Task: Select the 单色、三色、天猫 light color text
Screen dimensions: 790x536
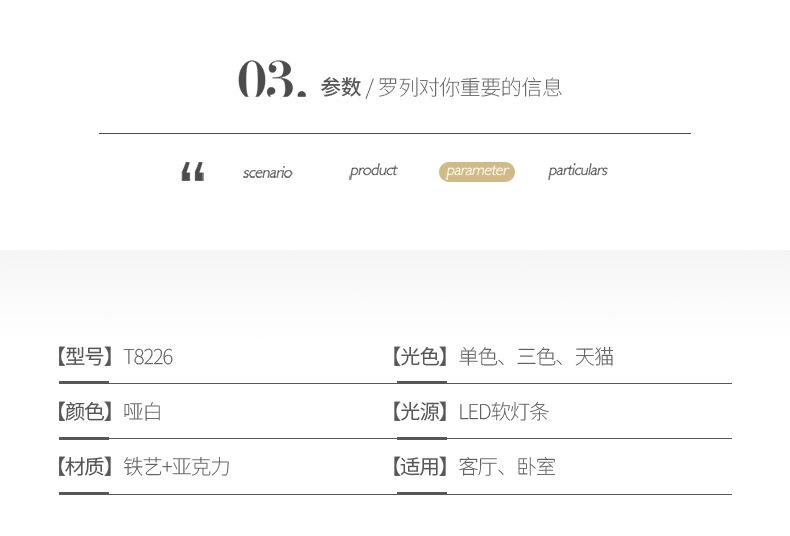Action: pos(536,357)
